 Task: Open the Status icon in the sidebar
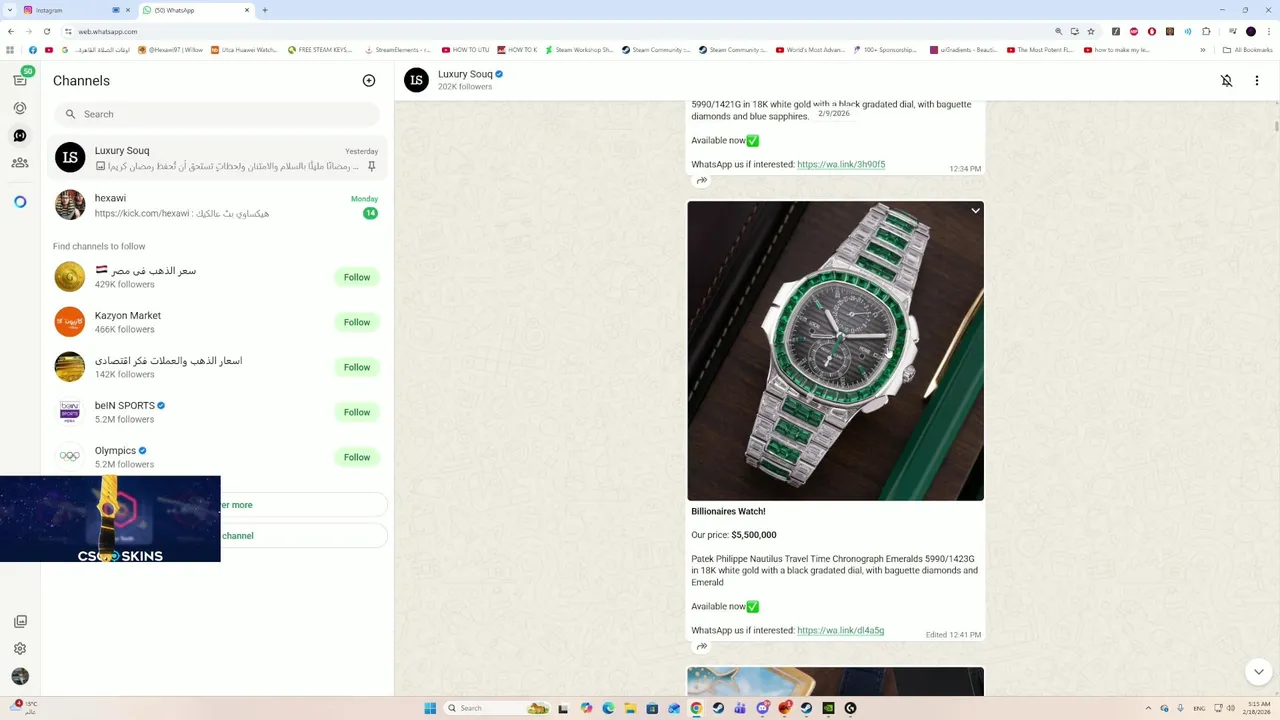pyautogui.click(x=20, y=108)
